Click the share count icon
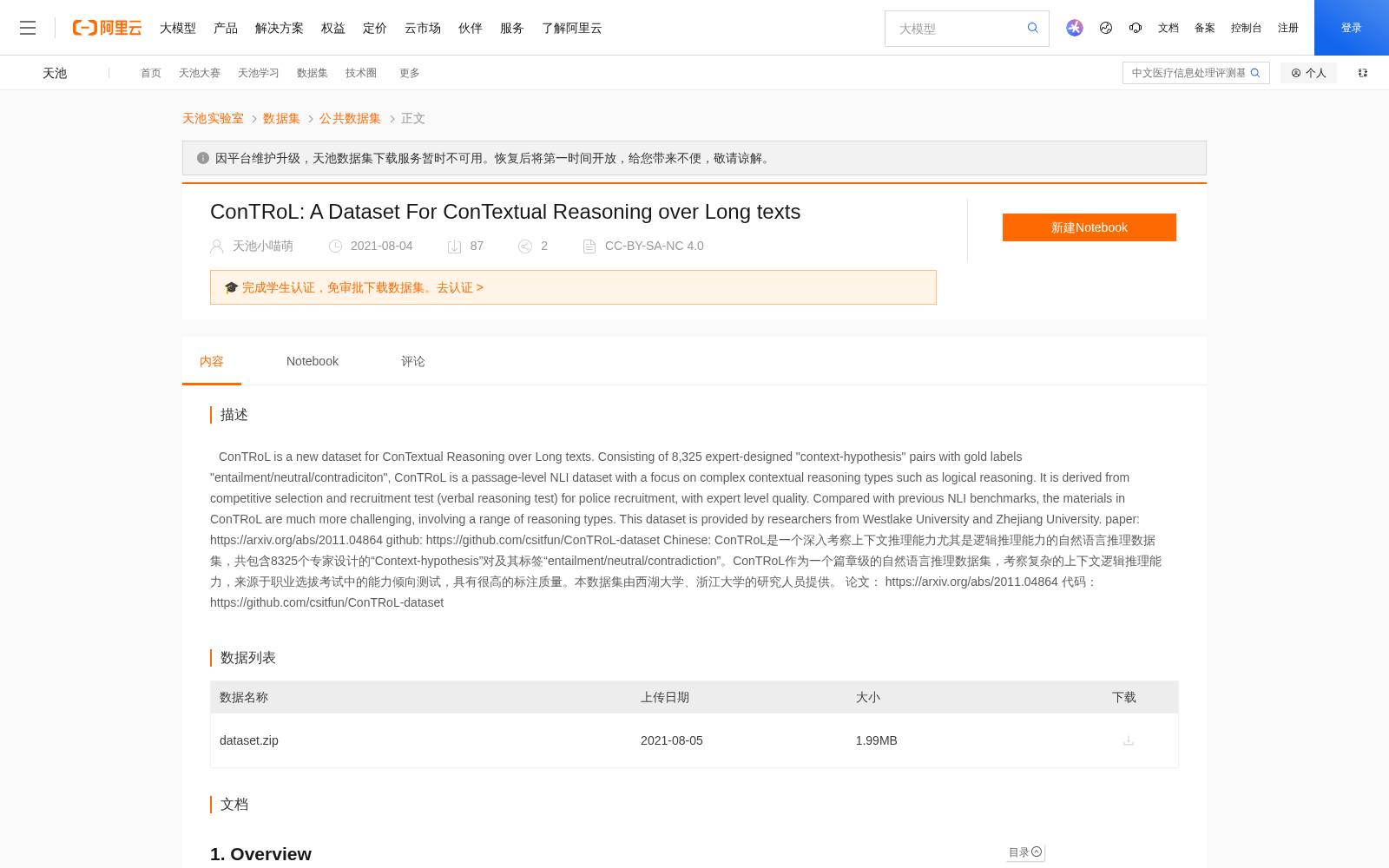The height and width of the screenshot is (868, 1389). 525,247
